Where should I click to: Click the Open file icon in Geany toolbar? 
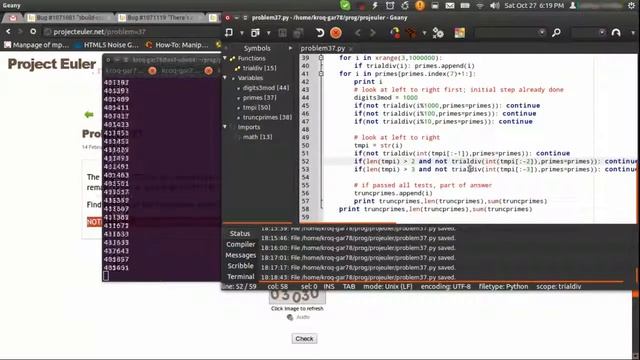[256, 32]
